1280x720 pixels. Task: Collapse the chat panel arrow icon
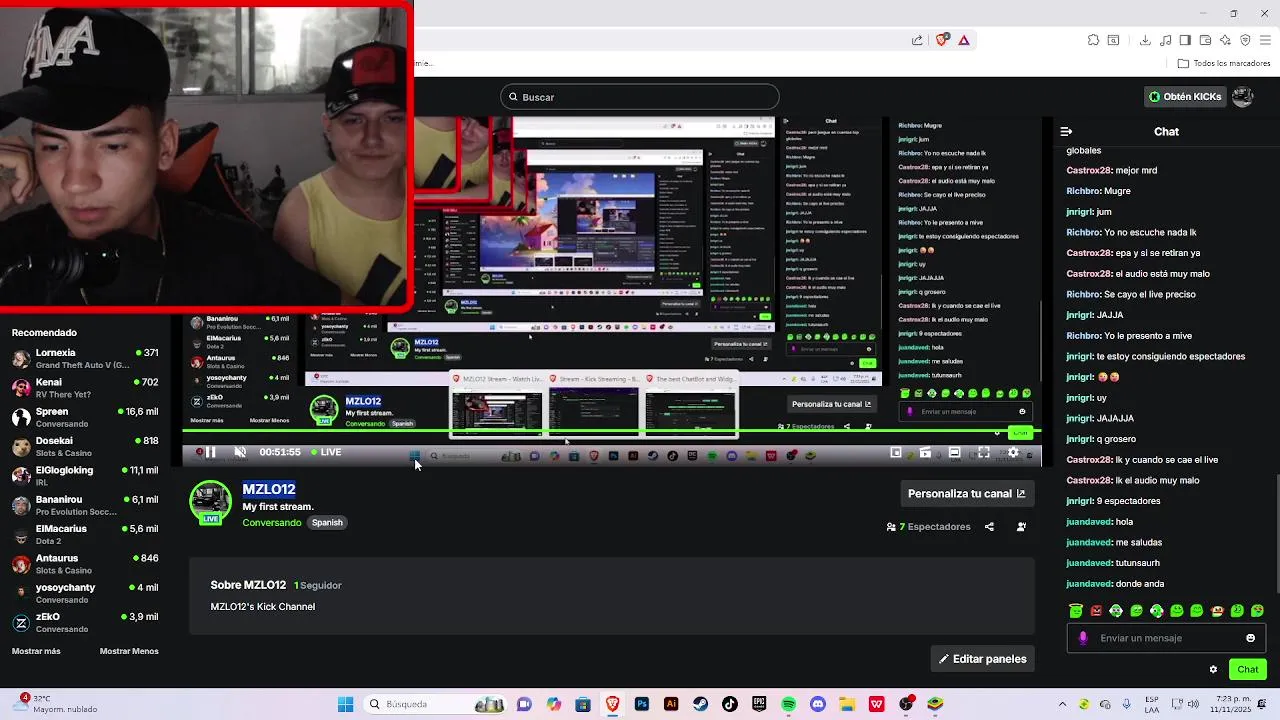click(x=1066, y=131)
